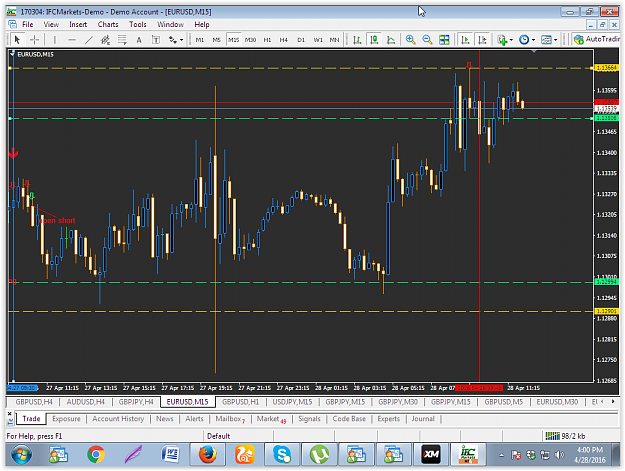Zoom in on the chart
The height and width of the screenshot is (471, 625).
(x=410, y=40)
